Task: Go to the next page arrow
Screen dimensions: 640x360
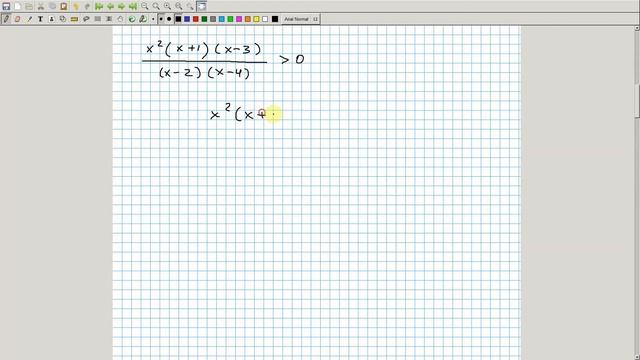Action: [122, 7]
